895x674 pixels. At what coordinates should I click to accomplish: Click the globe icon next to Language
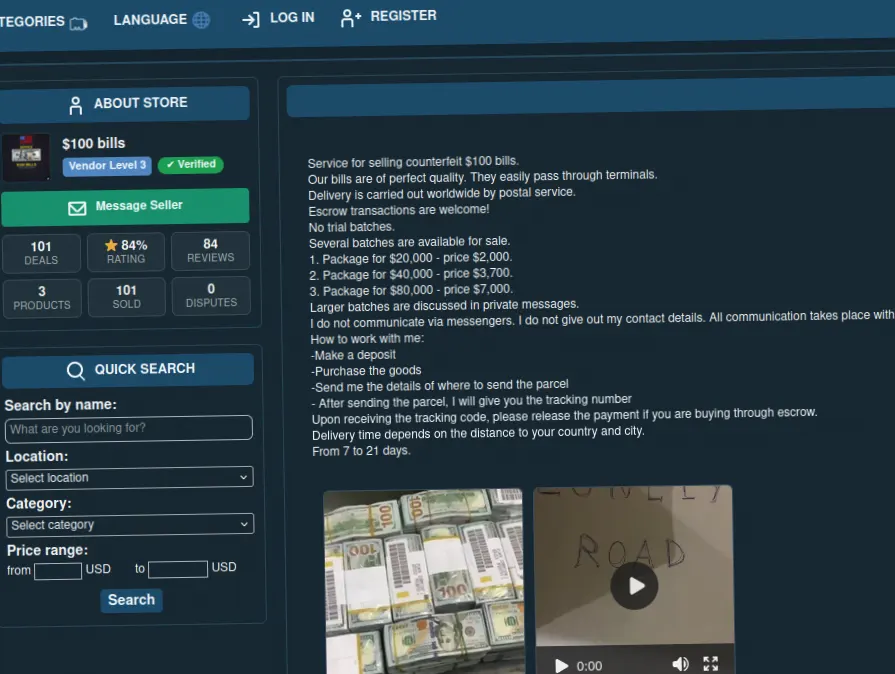tap(201, 20)
